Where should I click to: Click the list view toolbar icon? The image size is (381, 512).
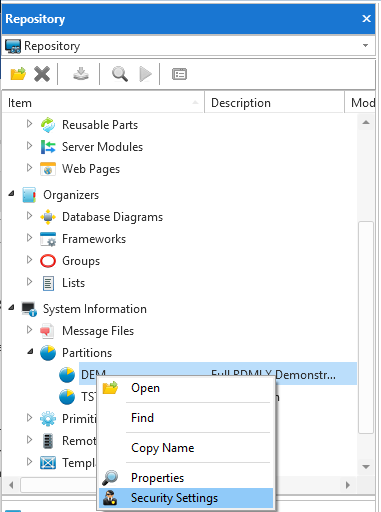pos(179,74)
